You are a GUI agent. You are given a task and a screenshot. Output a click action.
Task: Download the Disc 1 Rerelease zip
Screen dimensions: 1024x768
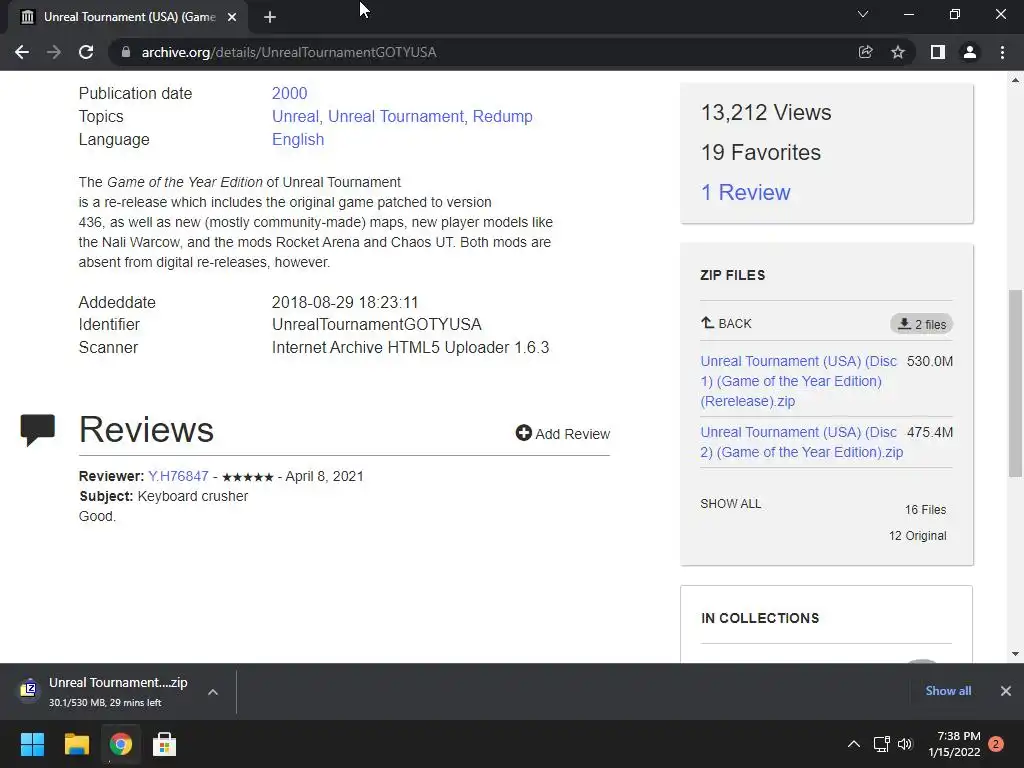pos(798,381)
